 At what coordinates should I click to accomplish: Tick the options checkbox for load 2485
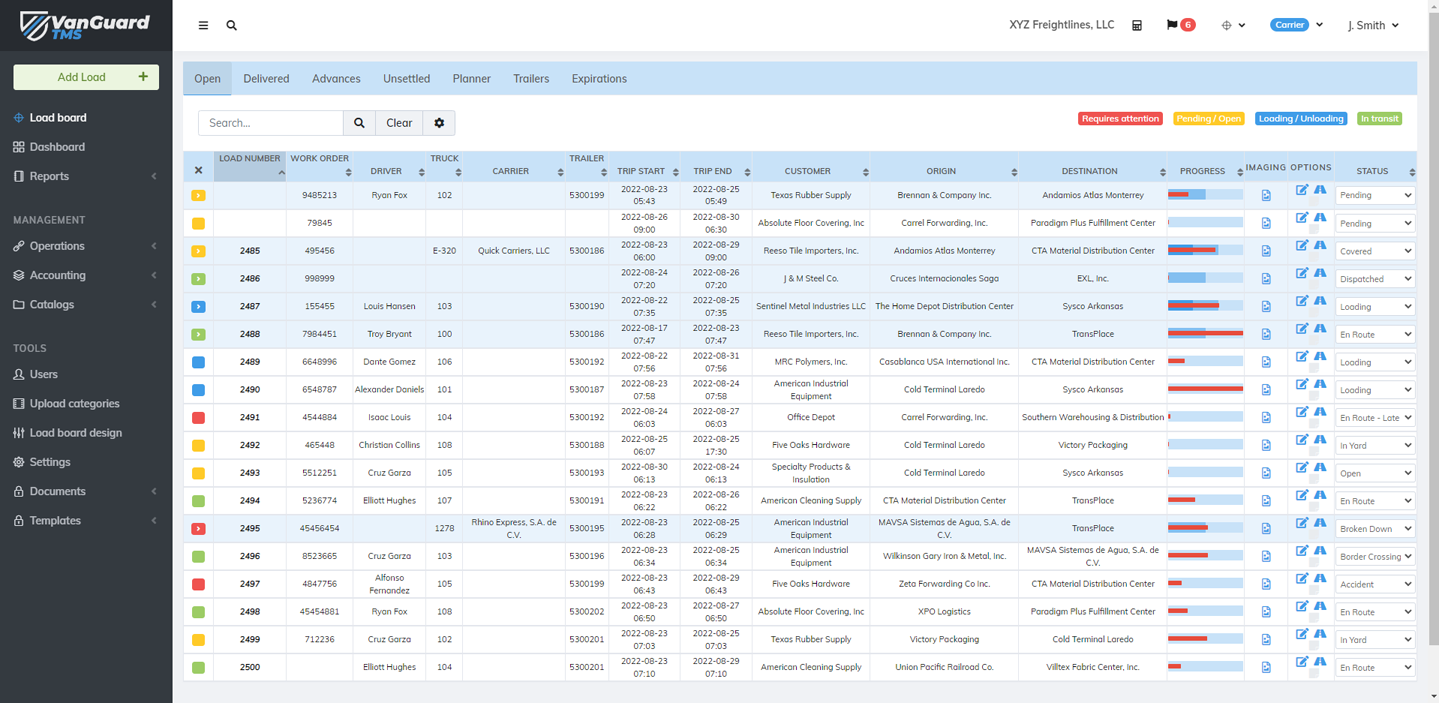point(1313,258)
